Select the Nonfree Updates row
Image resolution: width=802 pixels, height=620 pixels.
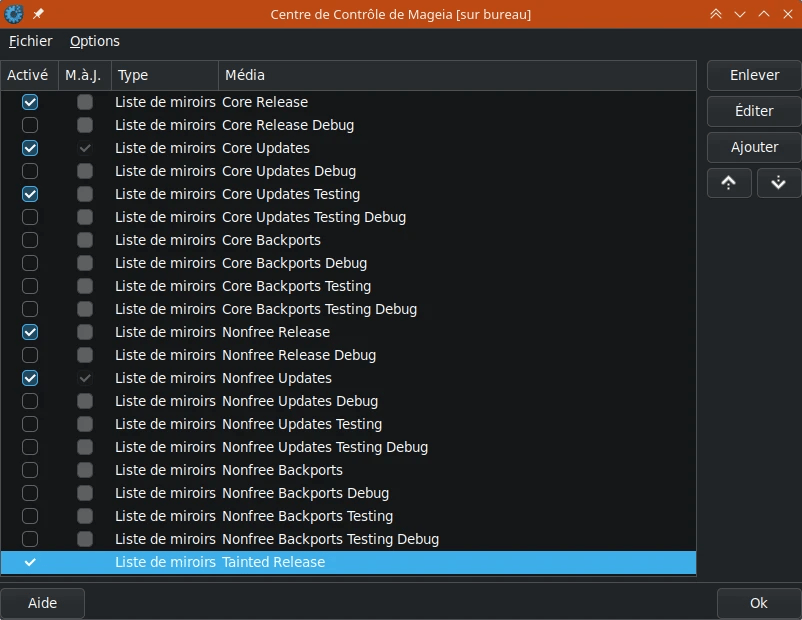coord(348,378)
